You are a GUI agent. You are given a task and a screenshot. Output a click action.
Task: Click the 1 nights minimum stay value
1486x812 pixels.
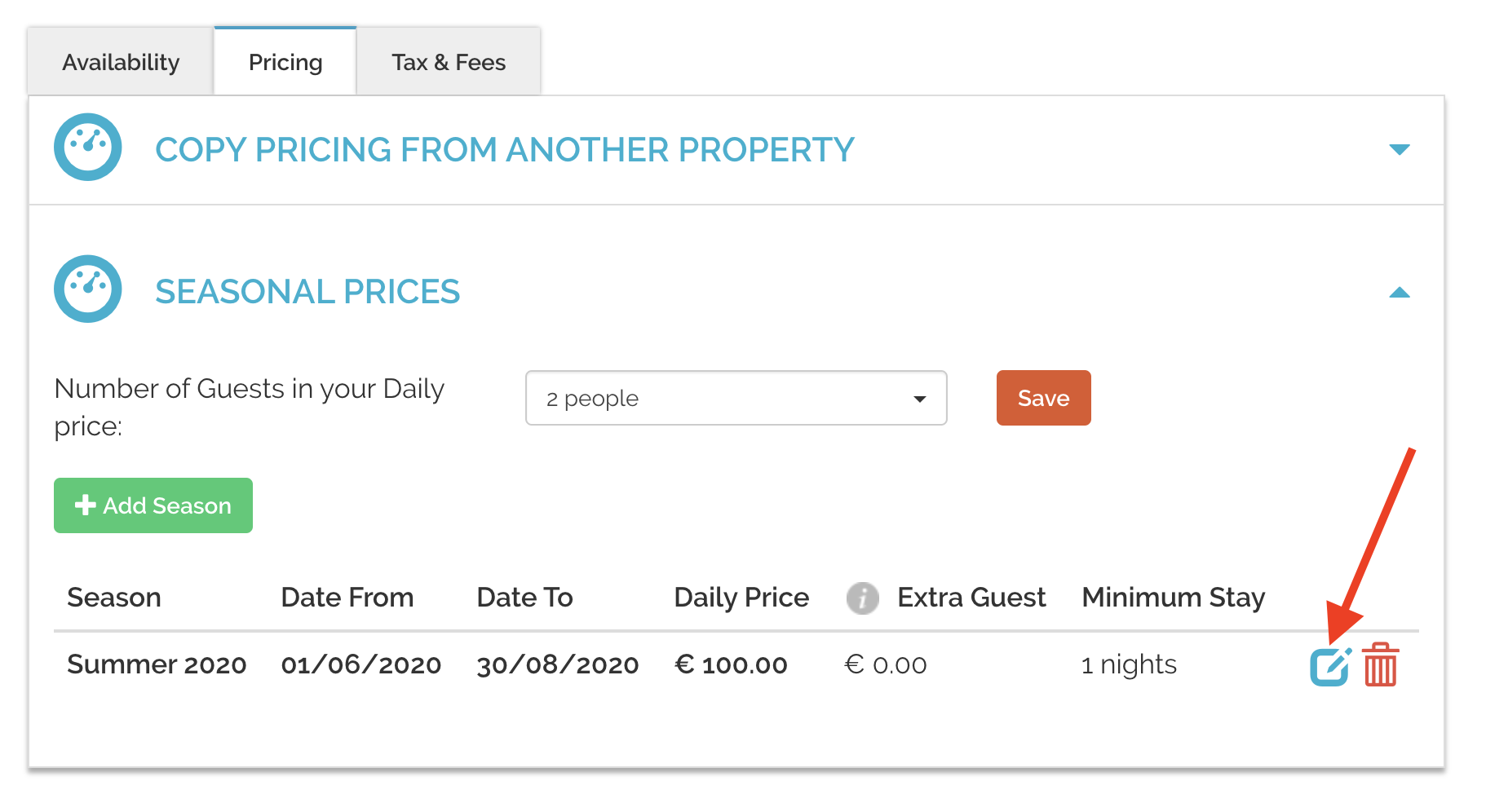pyautogui.click(x=1129, y=664)
